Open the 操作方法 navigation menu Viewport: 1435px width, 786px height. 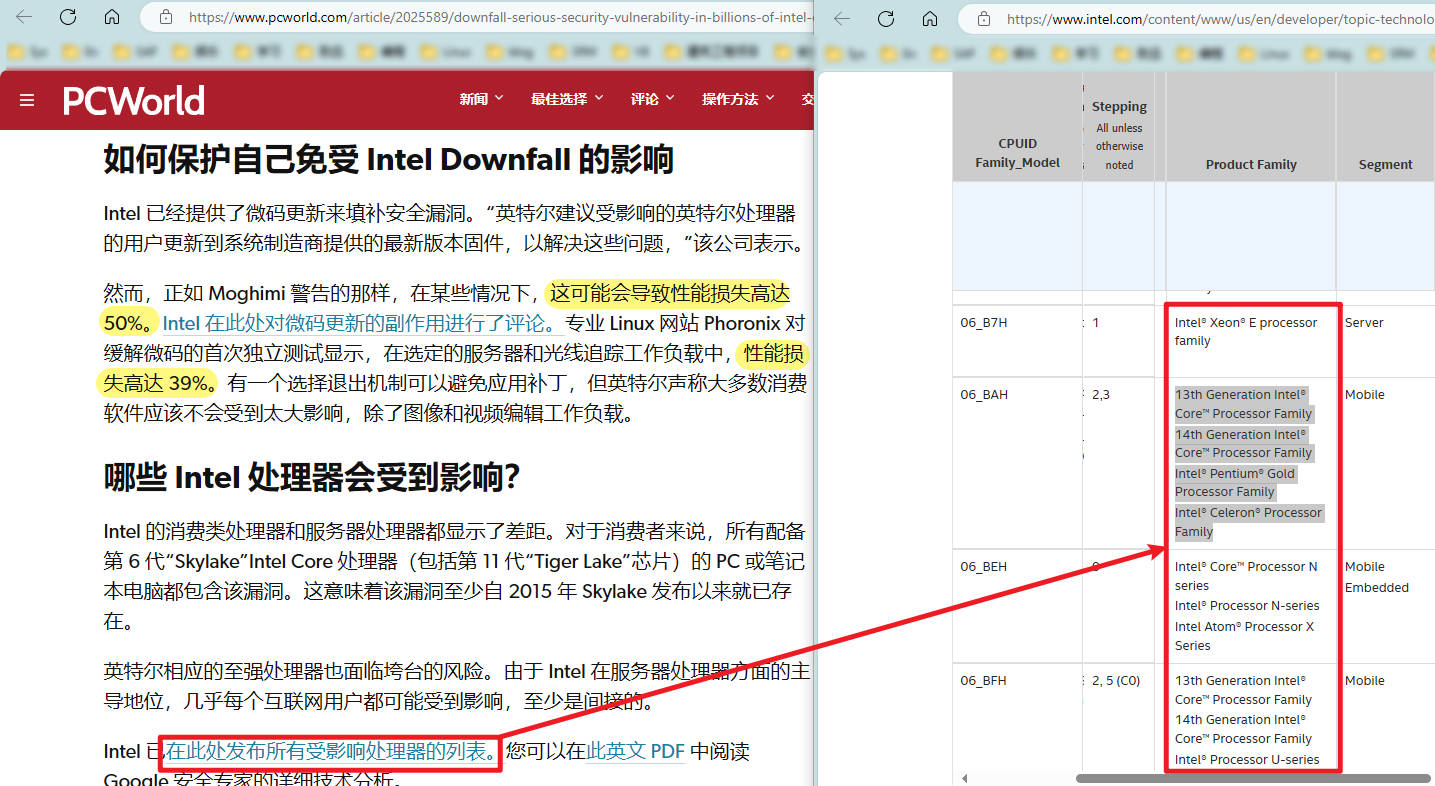[738, 99]
